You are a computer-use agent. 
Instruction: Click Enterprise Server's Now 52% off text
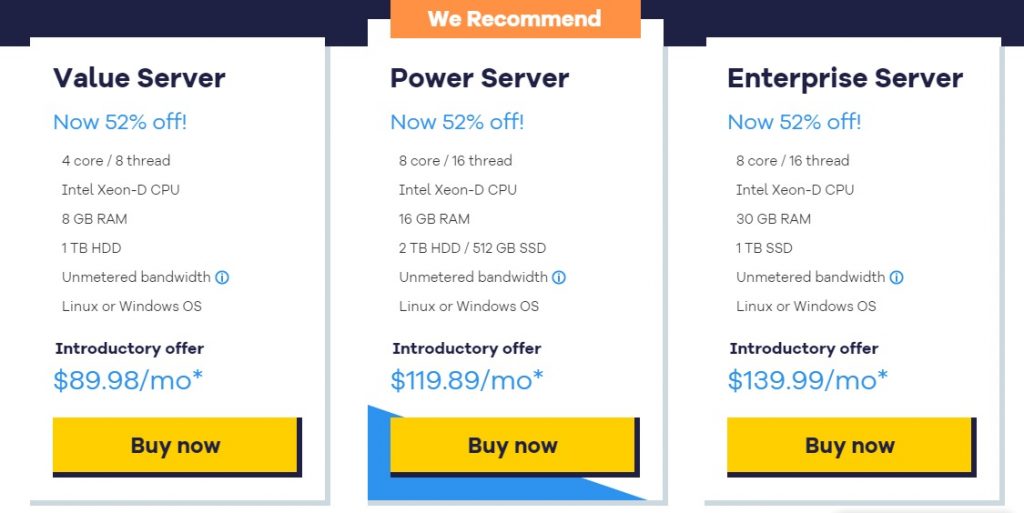click(x=794, y=122)
